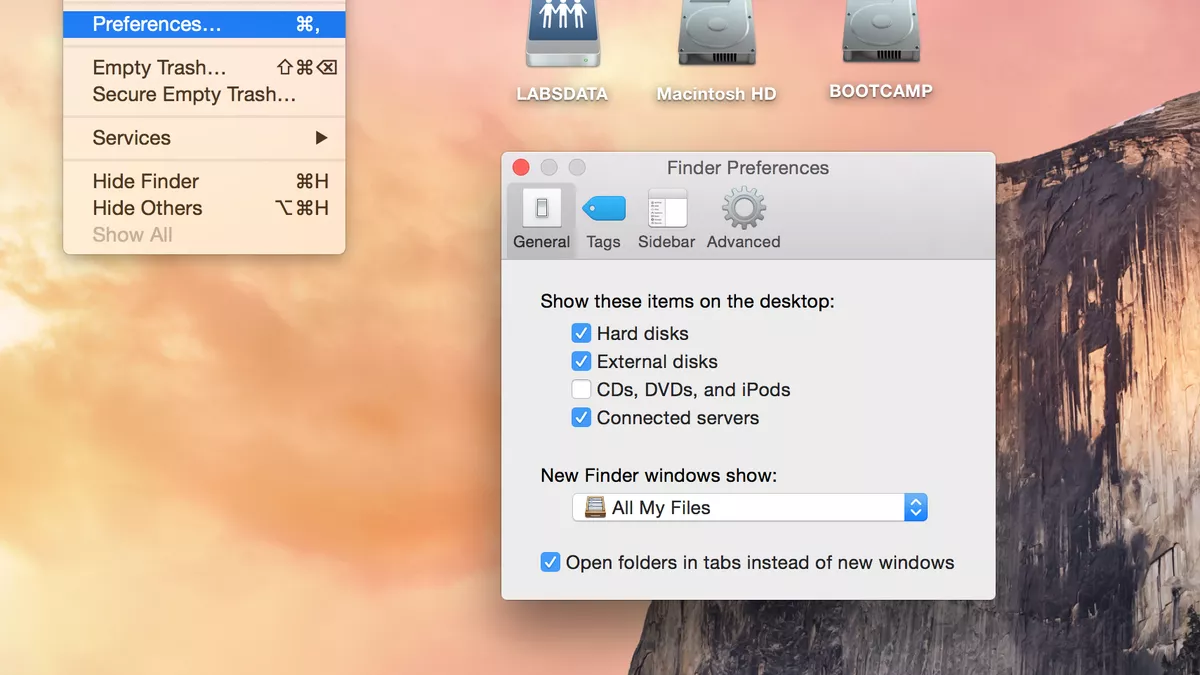The height and width of the screenshot is (675, 1200).
Task: Toggle Open folders in tabs checkbox
Action: click(550, 562)
